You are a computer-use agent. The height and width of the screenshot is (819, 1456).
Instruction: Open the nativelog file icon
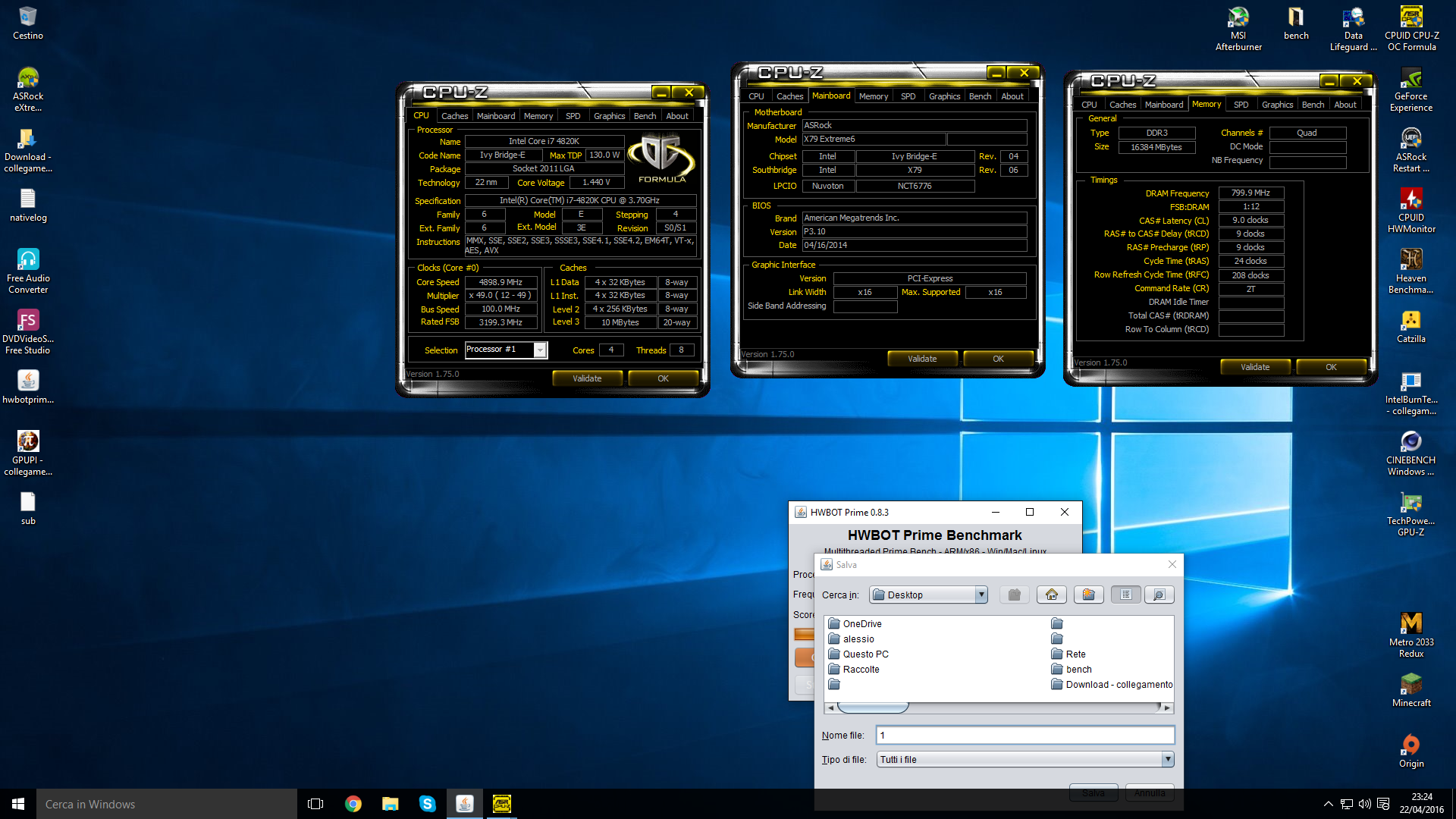click(28, 205)
